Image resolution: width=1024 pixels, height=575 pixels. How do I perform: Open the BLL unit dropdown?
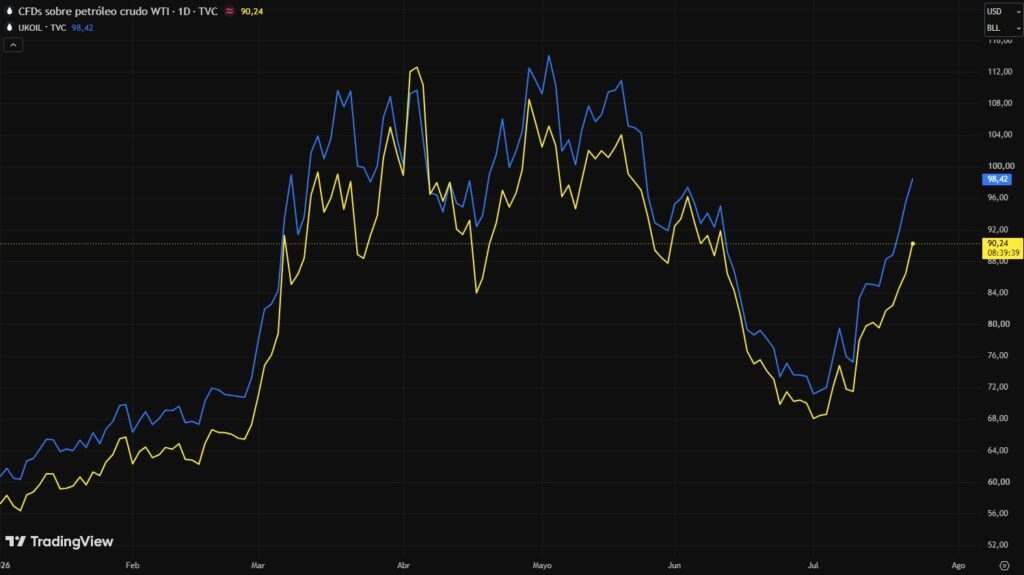(1003, 27)
